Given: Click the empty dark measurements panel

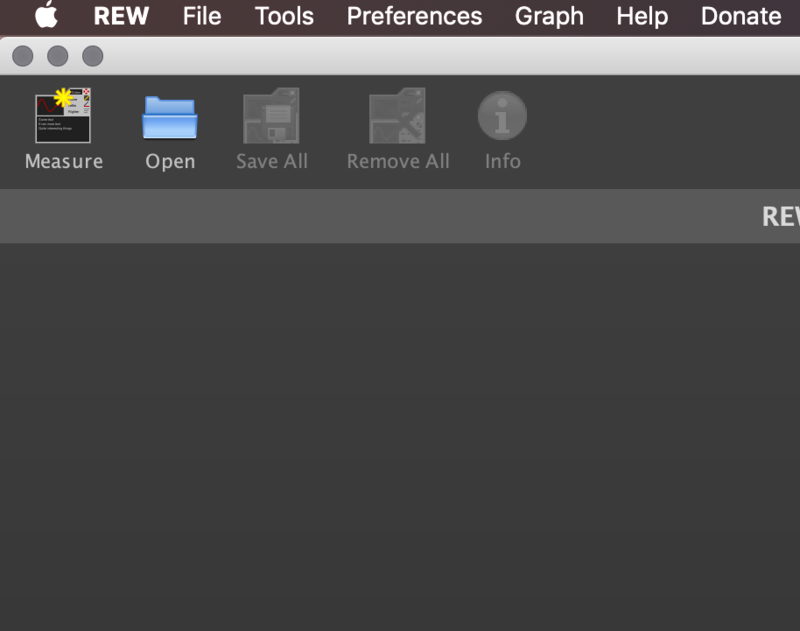Looking at the screenshot, I should [400, 430].
